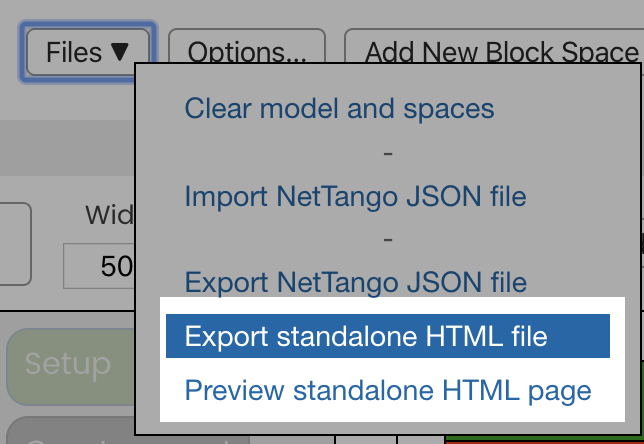Choose Export NetTango JSON file
The width and height of the screenshot is (644, 444).
[356, 282]
